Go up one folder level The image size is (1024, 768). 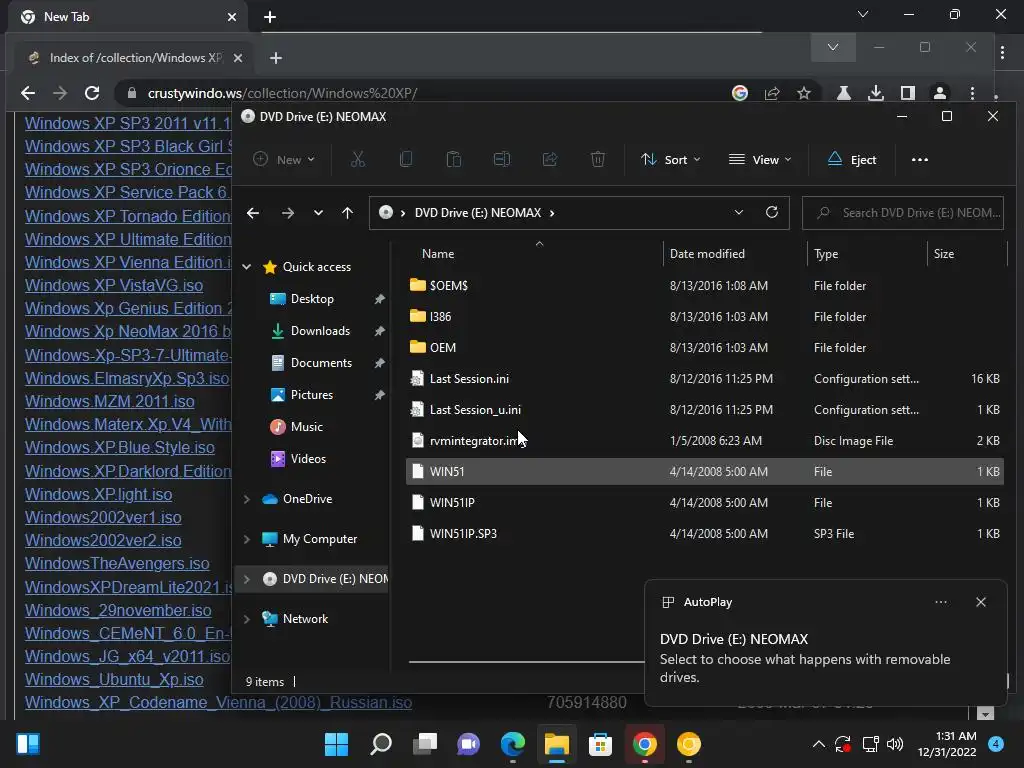pos(347,213)
